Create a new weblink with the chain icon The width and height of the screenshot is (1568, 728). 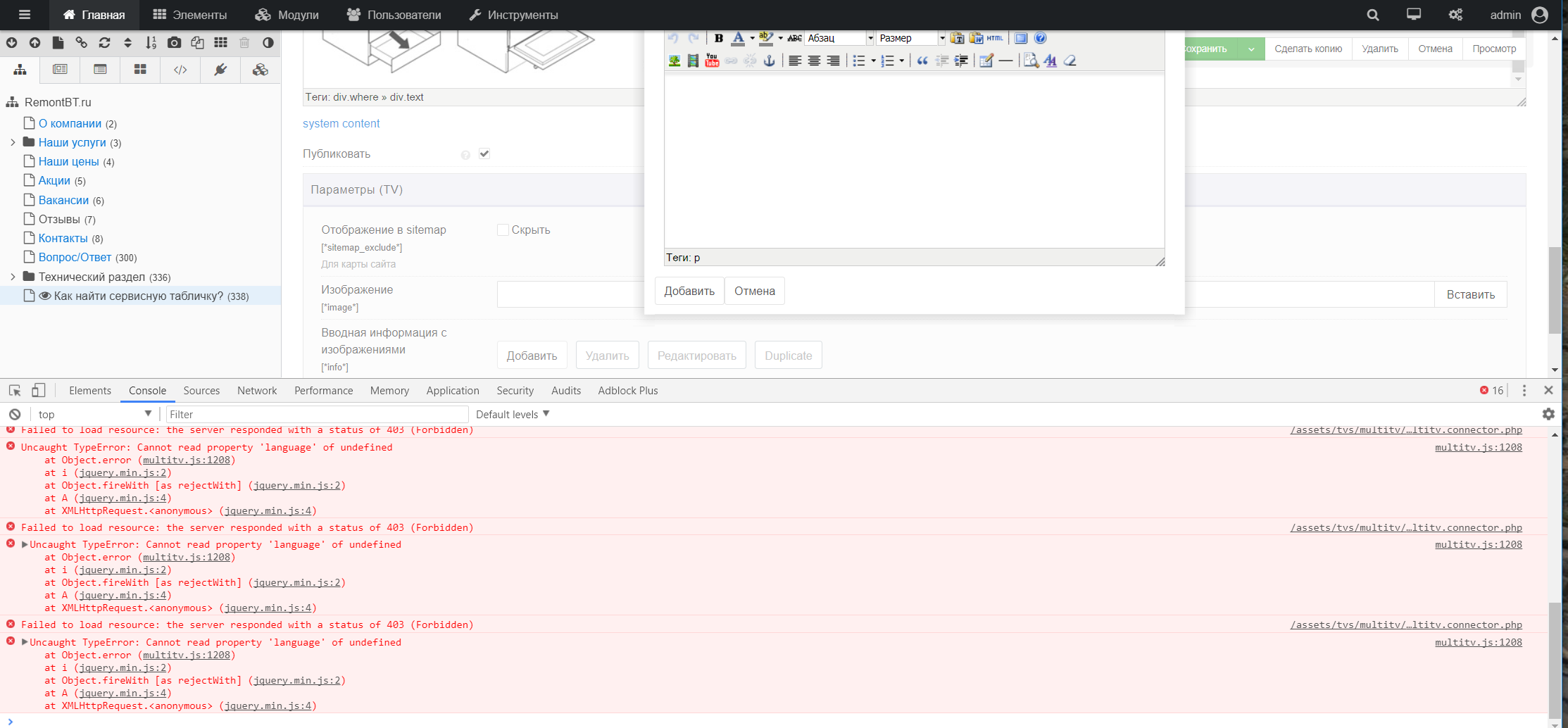81,43
